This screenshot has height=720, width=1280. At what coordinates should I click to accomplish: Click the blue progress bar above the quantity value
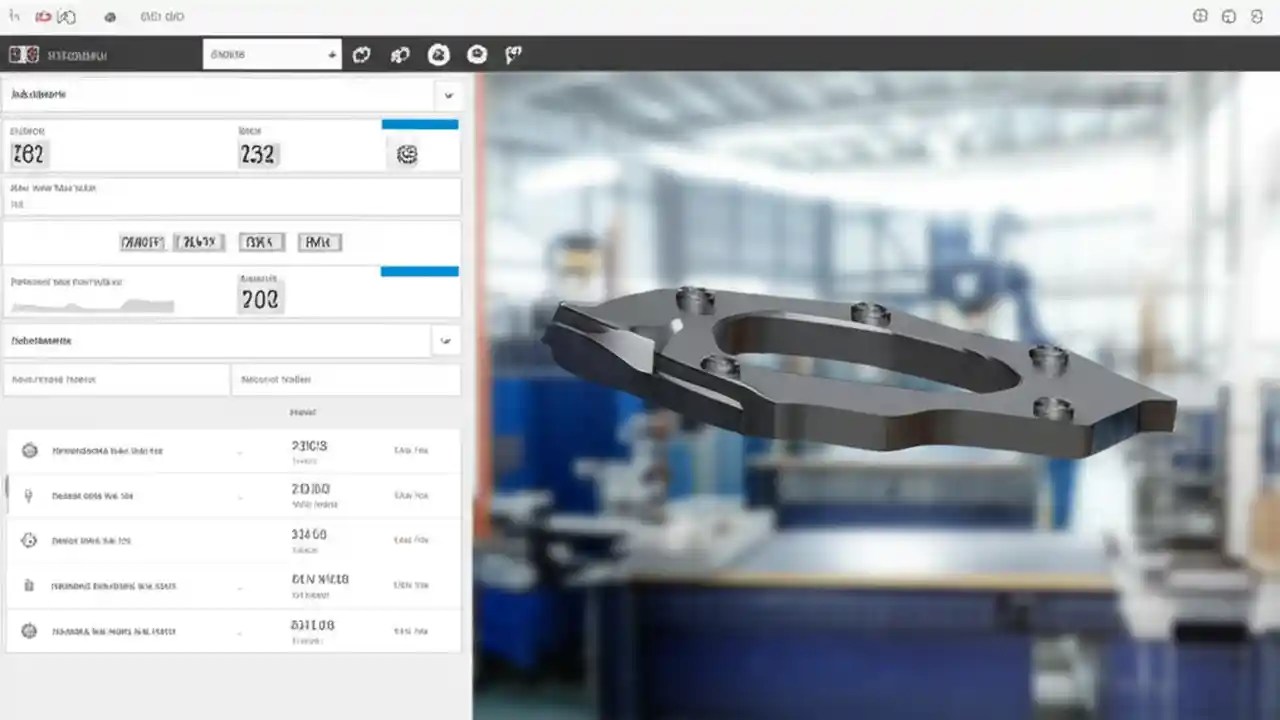tap(419, 124)
